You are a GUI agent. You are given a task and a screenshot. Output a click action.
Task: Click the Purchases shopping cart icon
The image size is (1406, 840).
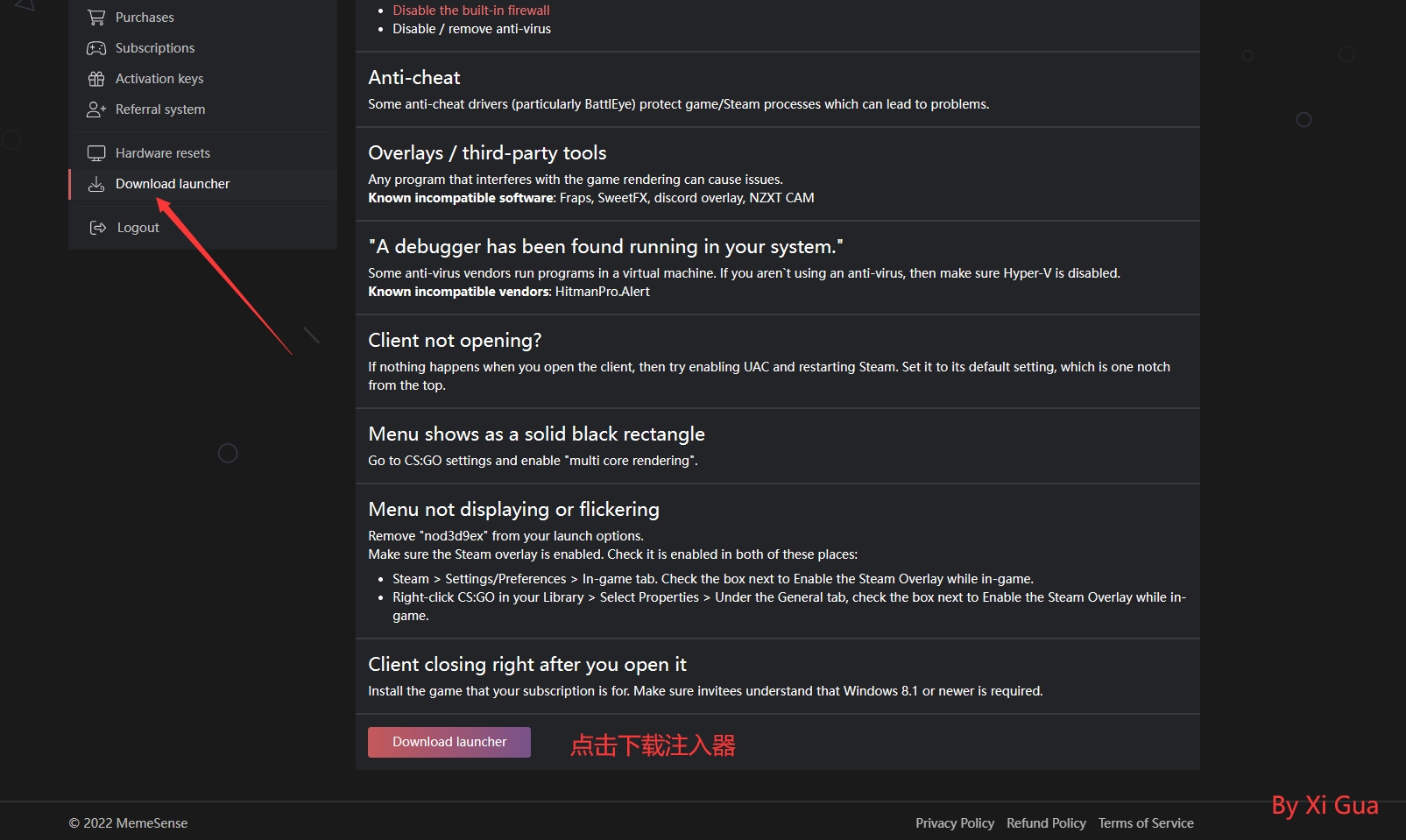[96, 18]
